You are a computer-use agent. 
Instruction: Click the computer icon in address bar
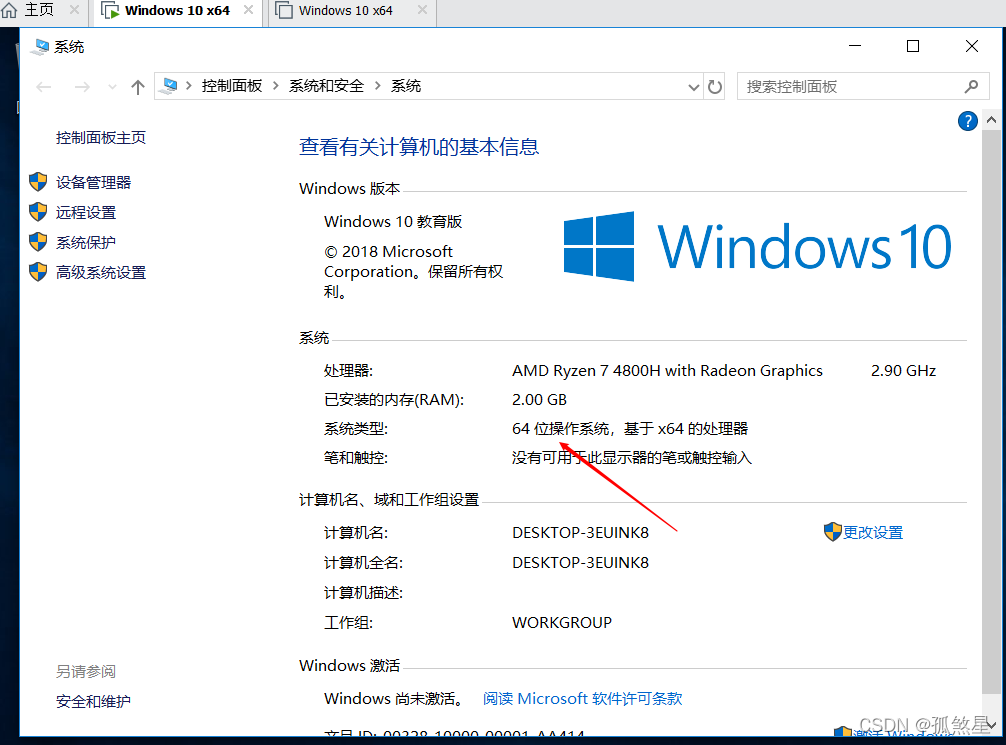pyautogui.click(x=168, y=86)
